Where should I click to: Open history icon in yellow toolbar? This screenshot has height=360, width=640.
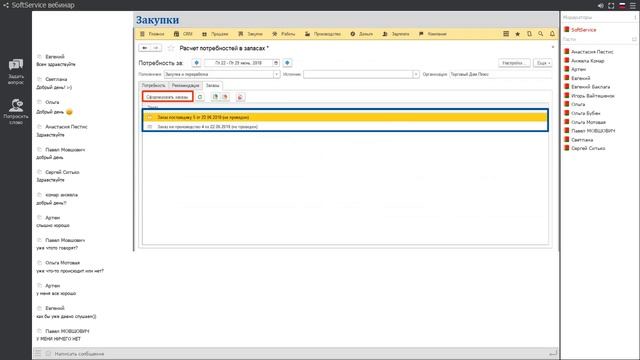click(x=529, y=34)
